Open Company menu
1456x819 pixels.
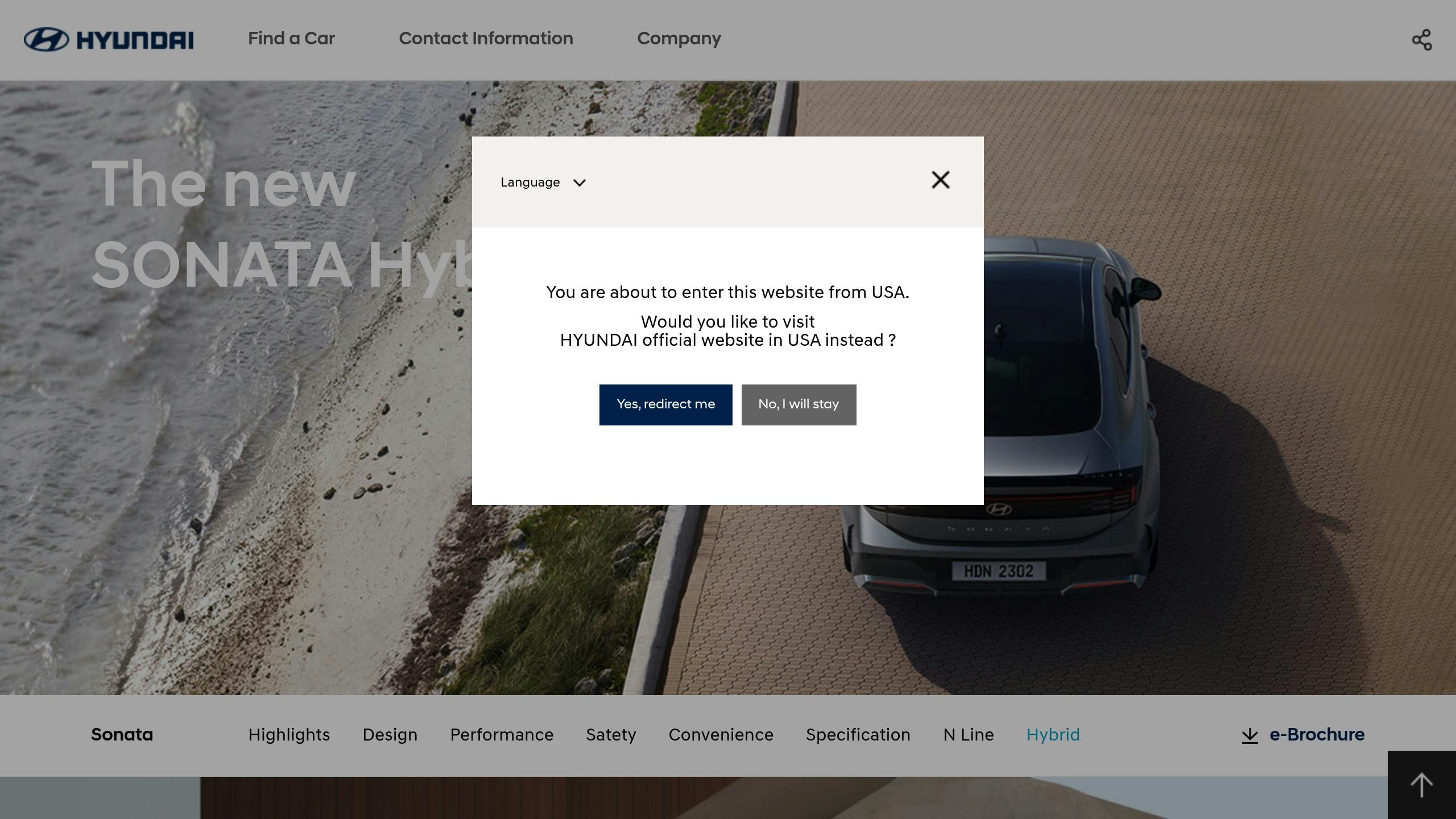click(x=679, y=39)
